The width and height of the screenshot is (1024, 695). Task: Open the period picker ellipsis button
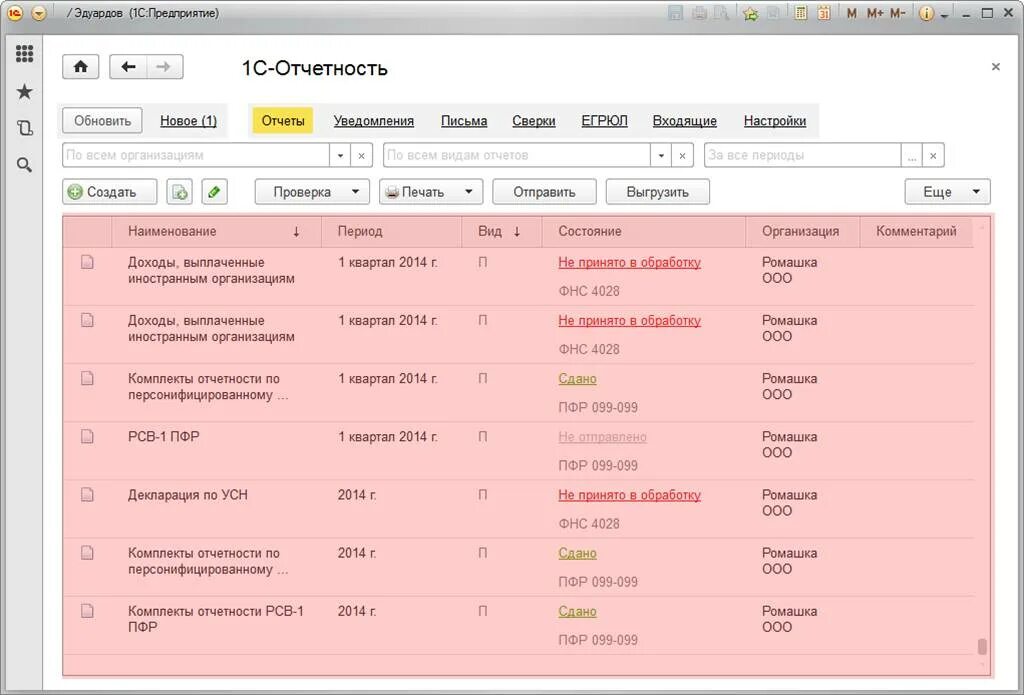pyautogui.click(x=912, y=155)
